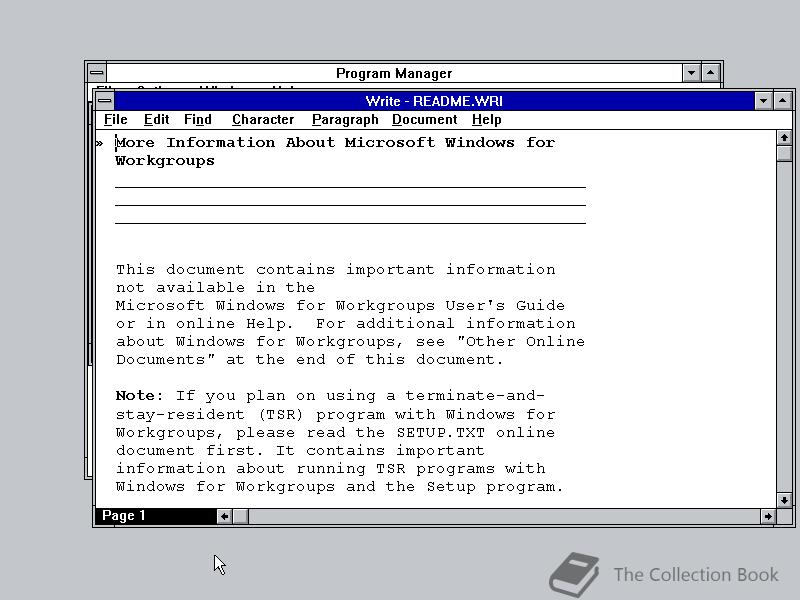Image resolution: width=800 pixels, height=600 pixels.
Task: Click the vertical scroll thumb box
Action: point(784,154)
